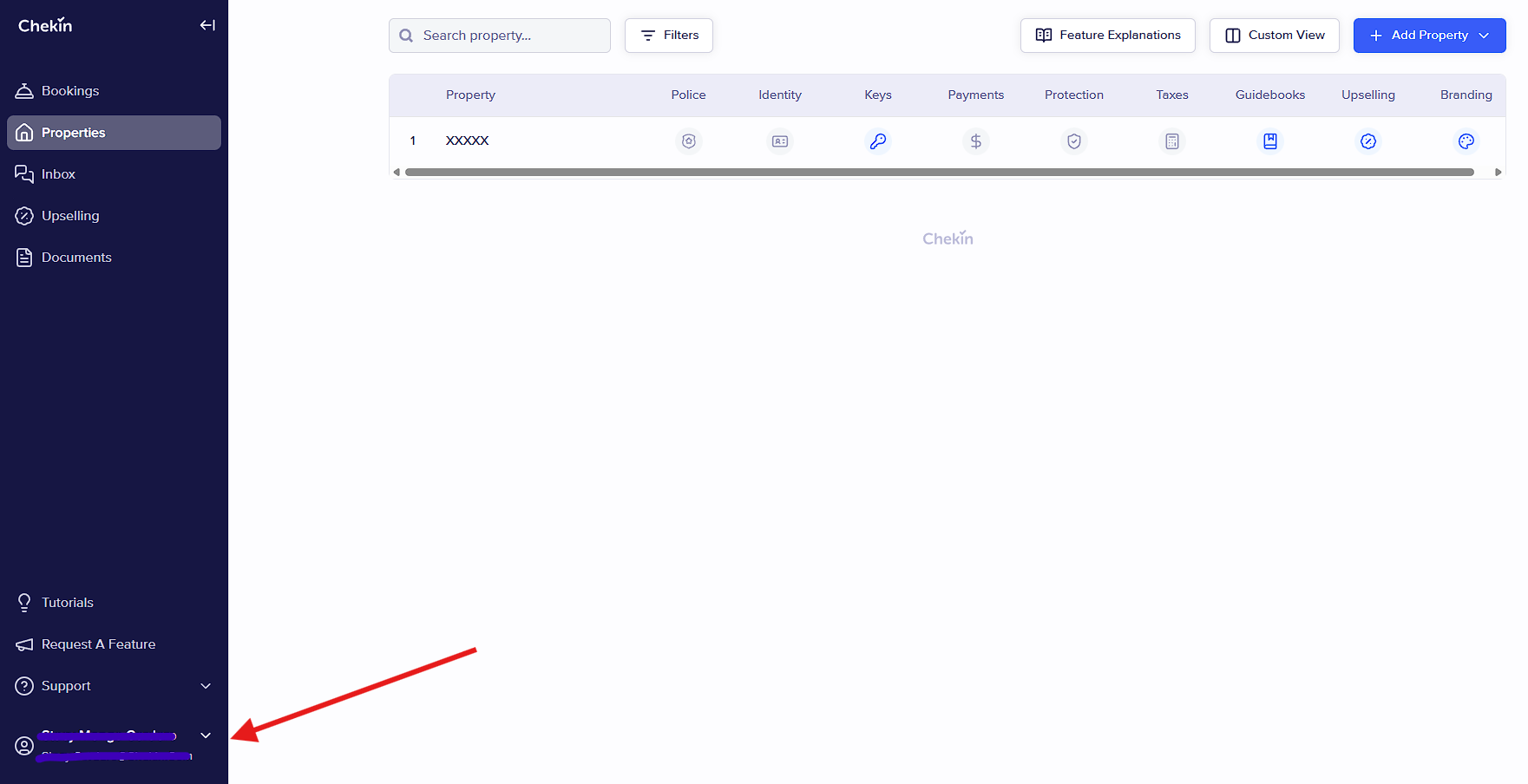Click the Guidebooks icon in the row

pos(1270,141)
